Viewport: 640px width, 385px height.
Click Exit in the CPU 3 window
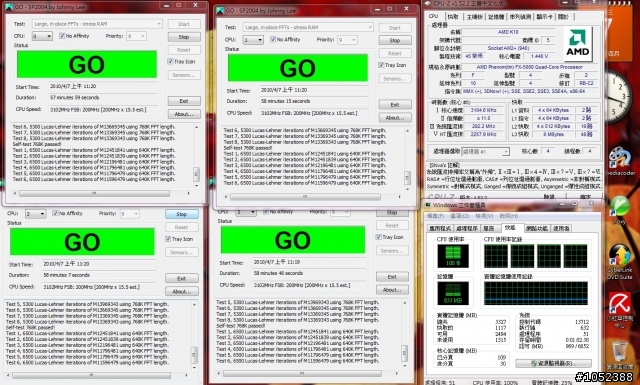click(392, 277)
